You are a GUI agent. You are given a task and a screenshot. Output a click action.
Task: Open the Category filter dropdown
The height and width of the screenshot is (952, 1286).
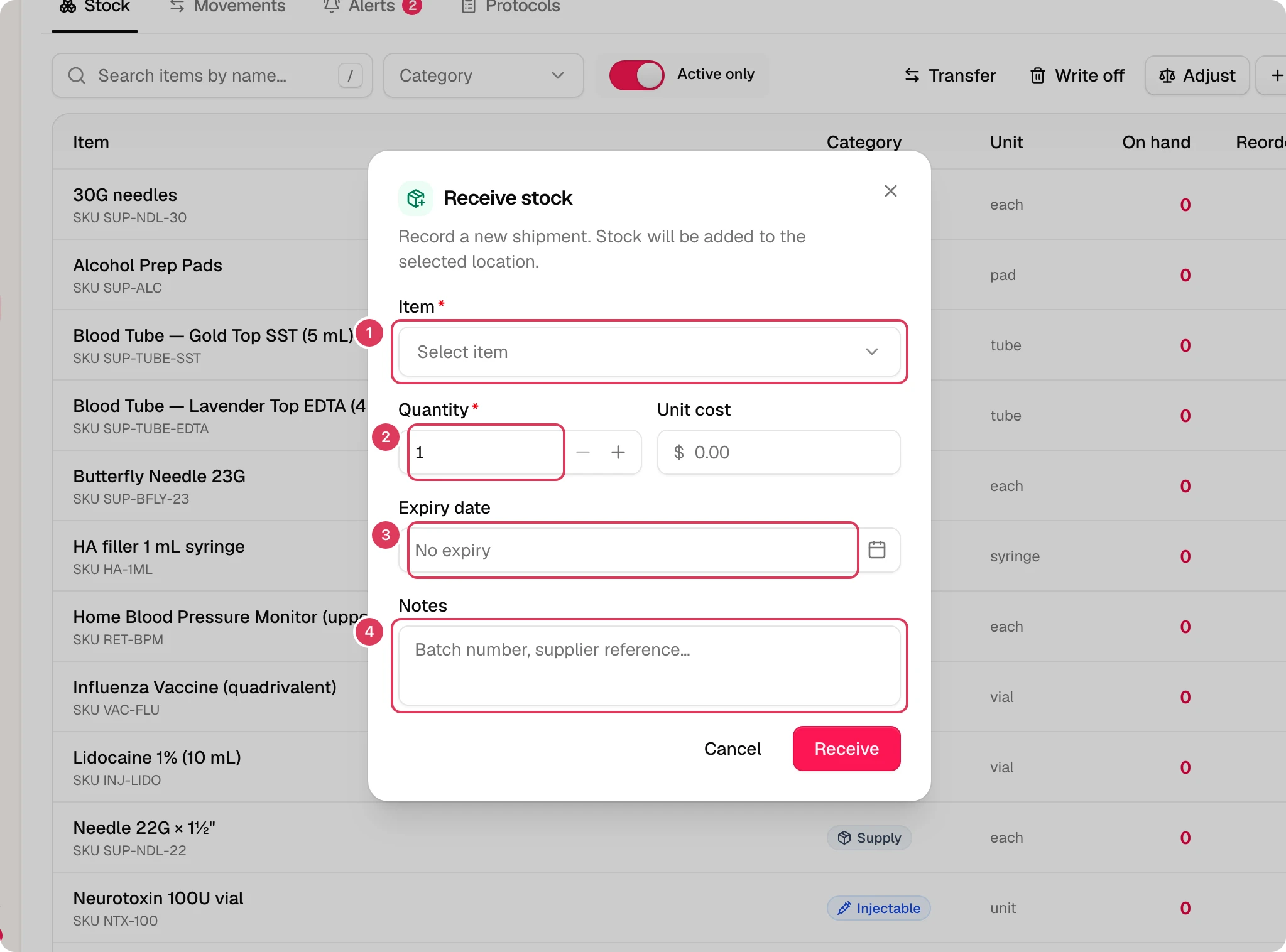[483, 75]
